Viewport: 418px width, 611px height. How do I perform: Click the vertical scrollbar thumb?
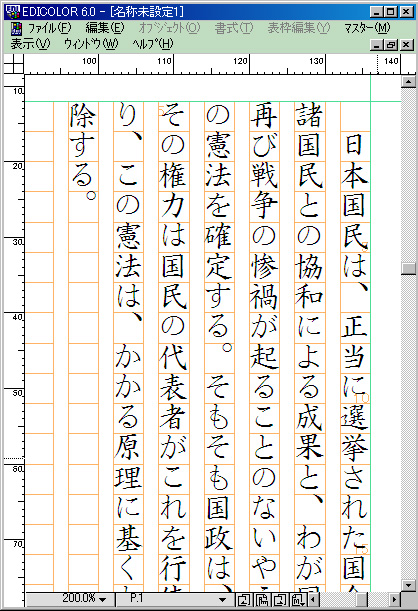click(409, 268)
